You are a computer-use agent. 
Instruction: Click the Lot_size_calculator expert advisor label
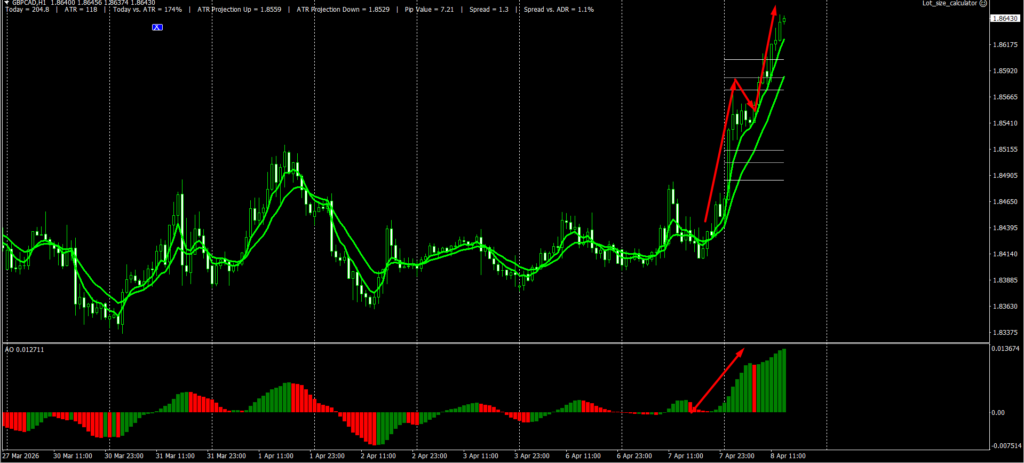click(x=962, y=4)
